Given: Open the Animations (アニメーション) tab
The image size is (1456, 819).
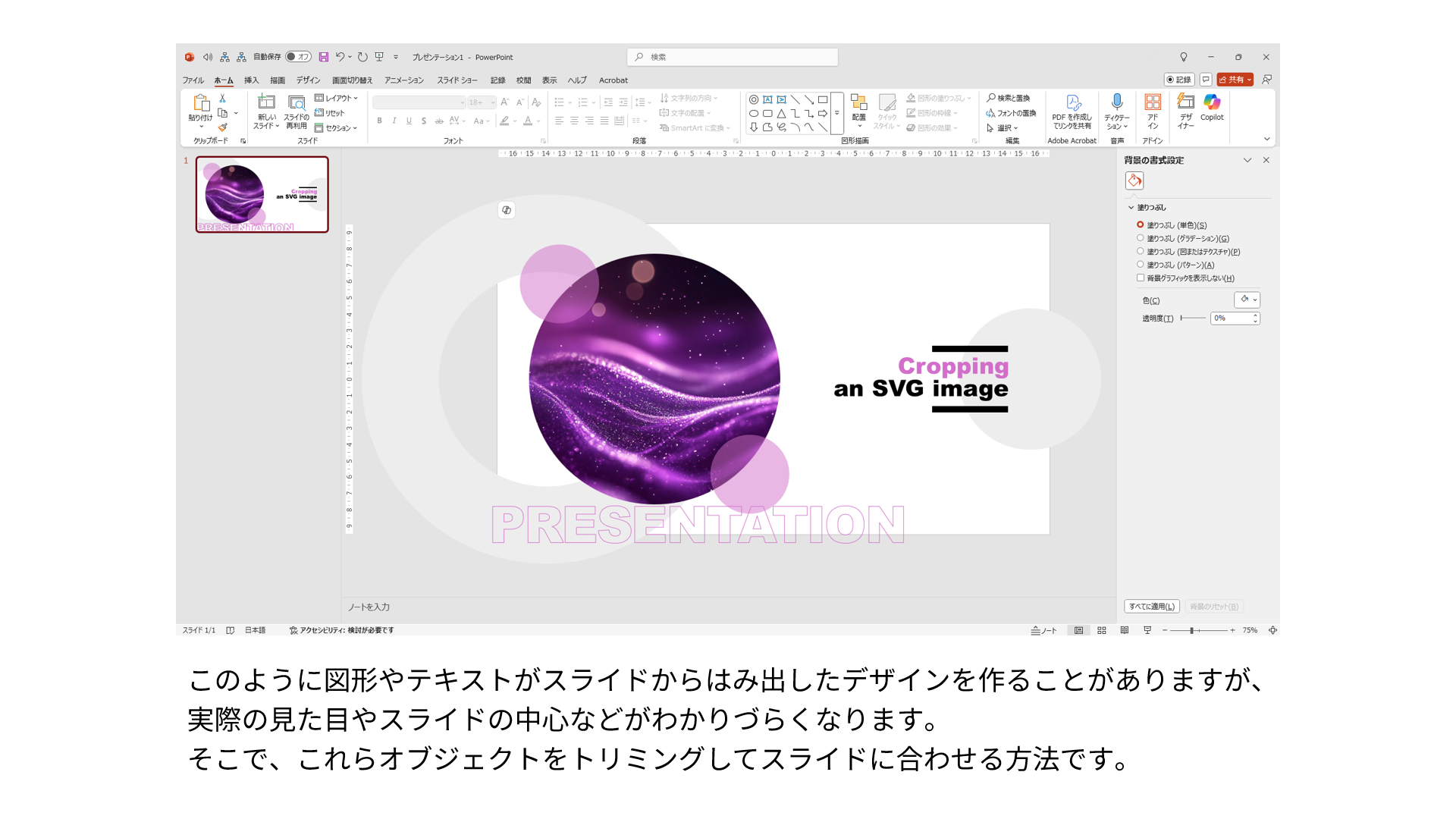Looking at the screenshot, I should point(404,80).
